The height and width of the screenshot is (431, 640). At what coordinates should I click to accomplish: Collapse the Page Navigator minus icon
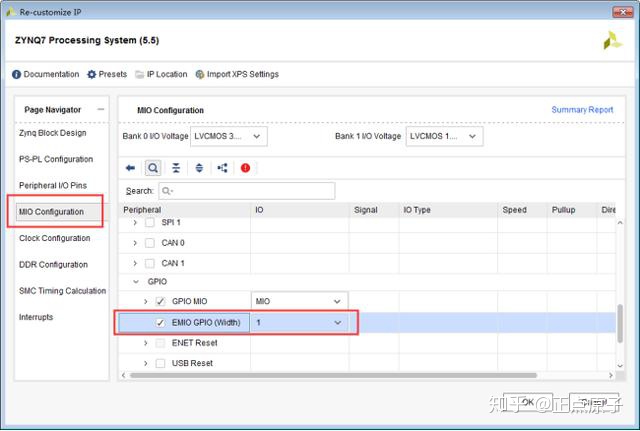(x=101, y=109)
